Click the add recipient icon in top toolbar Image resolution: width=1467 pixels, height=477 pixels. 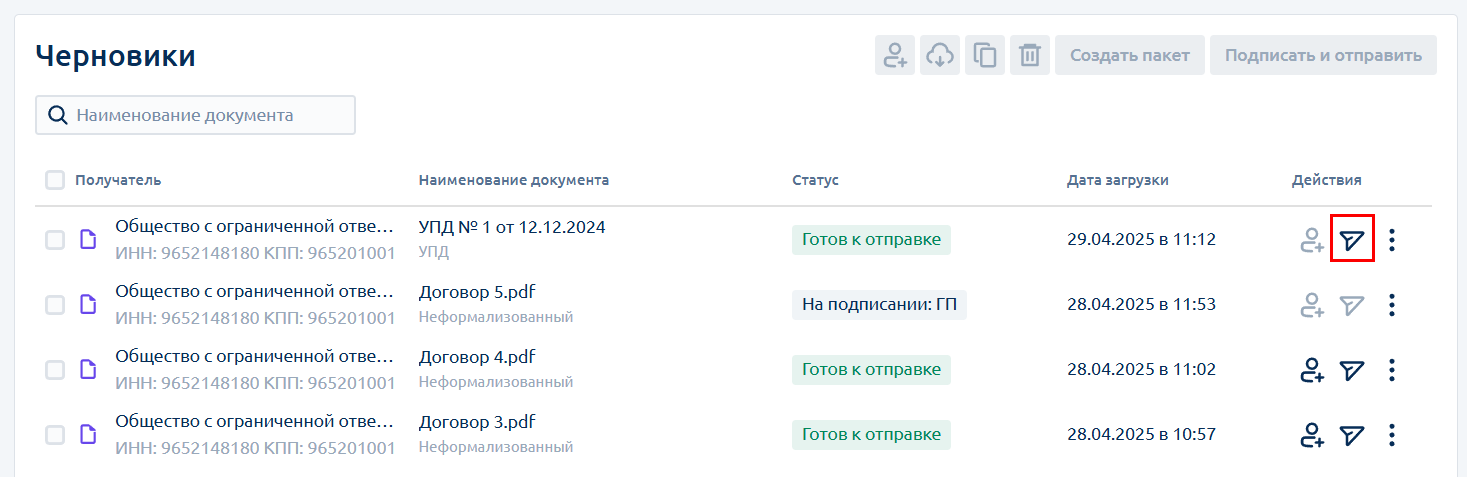click(895, 55)
